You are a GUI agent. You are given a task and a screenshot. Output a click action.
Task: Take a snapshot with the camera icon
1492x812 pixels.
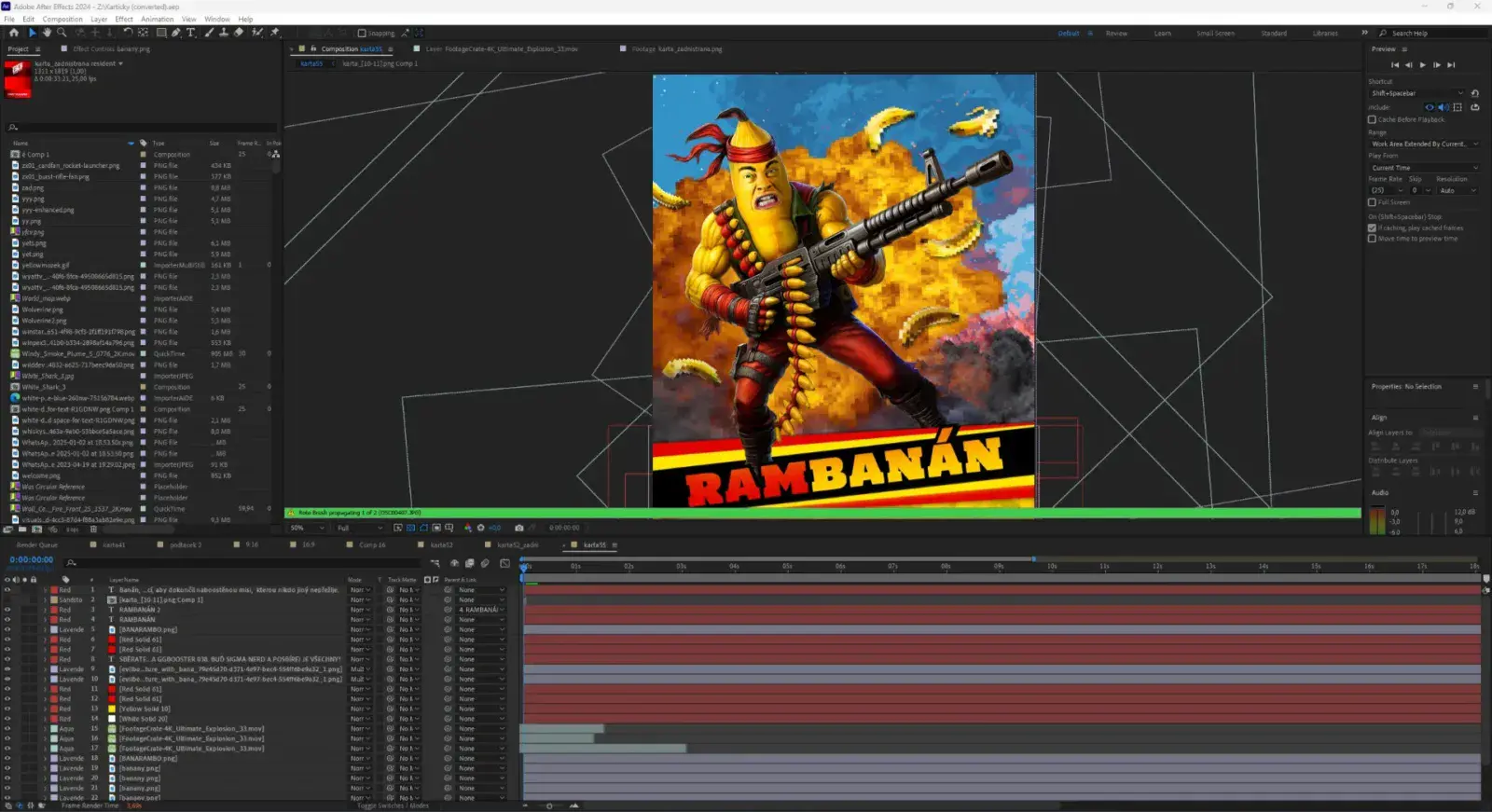(x=519, y=528)
